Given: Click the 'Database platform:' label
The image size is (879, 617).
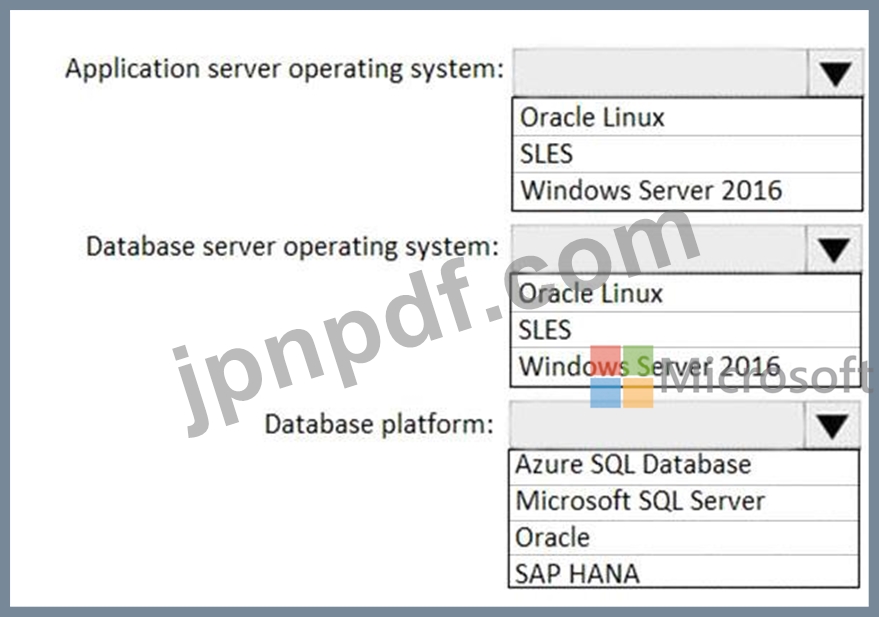Looking at the screenshot, I should (379, 424).
